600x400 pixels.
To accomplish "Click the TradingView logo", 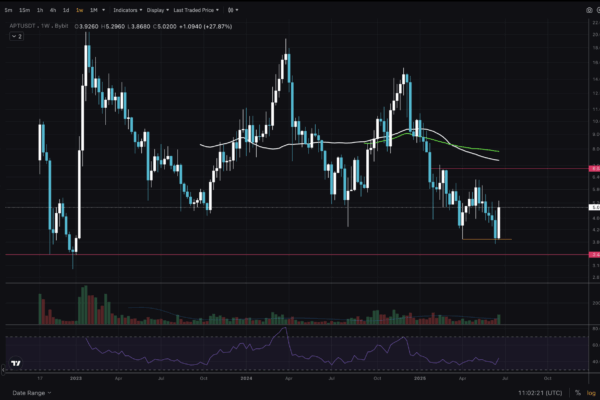I will 16,363.
